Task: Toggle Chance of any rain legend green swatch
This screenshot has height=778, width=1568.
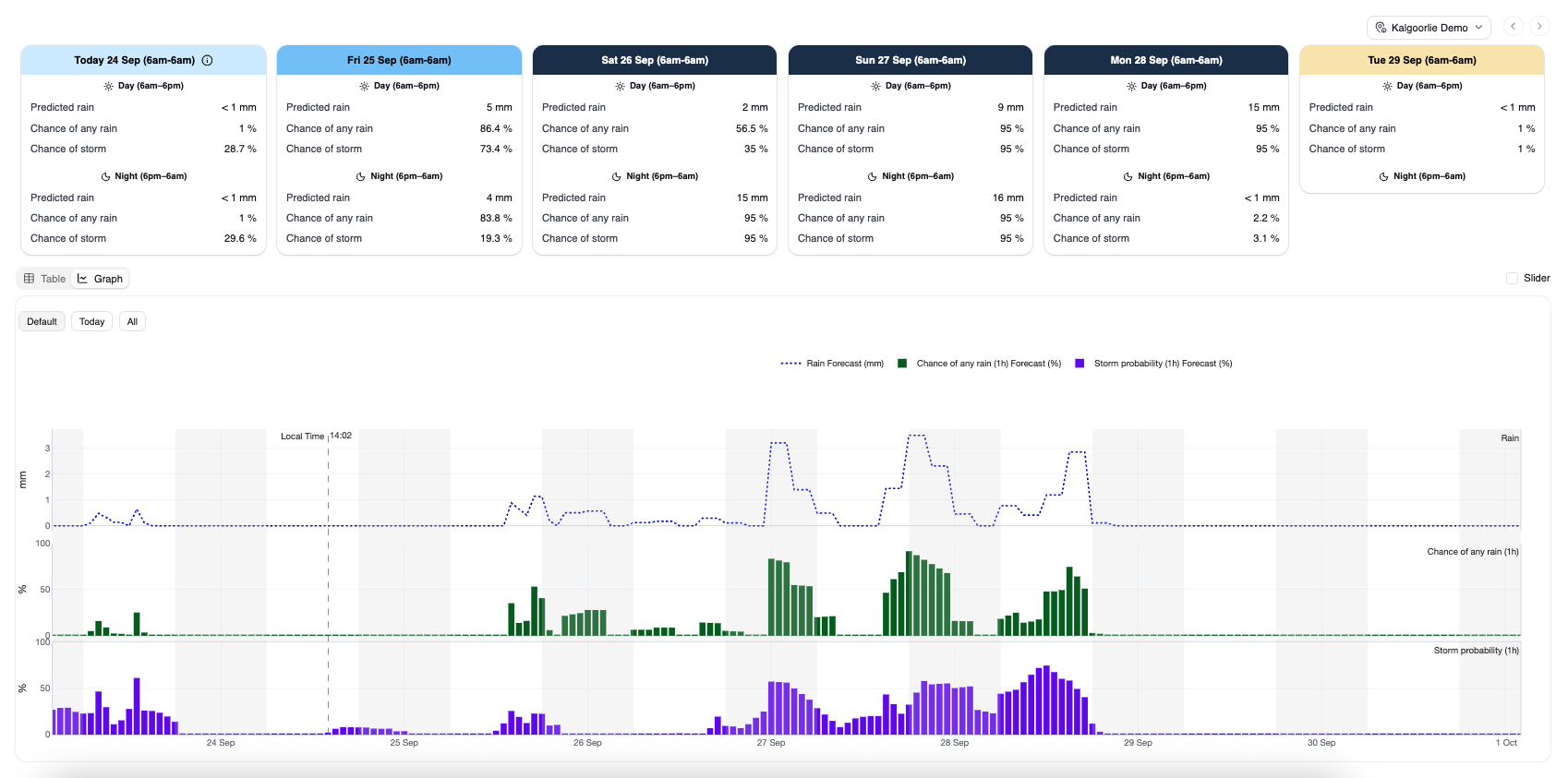Action: pyautogui.click(x=902, y=364)
